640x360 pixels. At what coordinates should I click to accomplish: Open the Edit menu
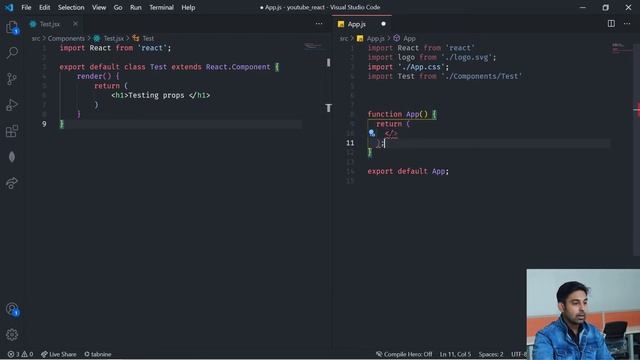[44, 7]
